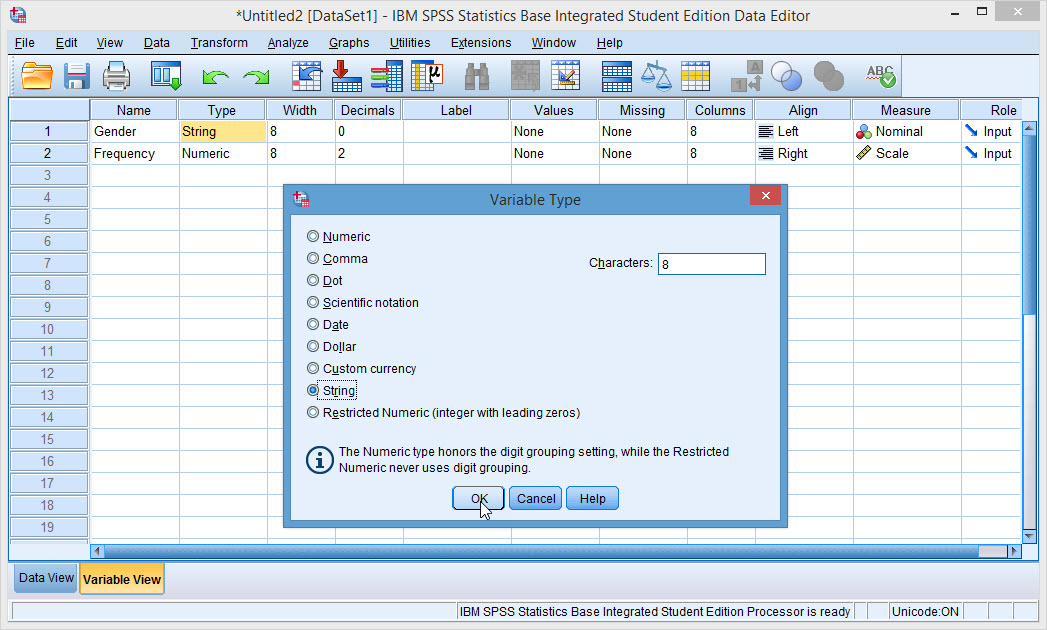Select the Comma radio button

click(x=312, y=258)
